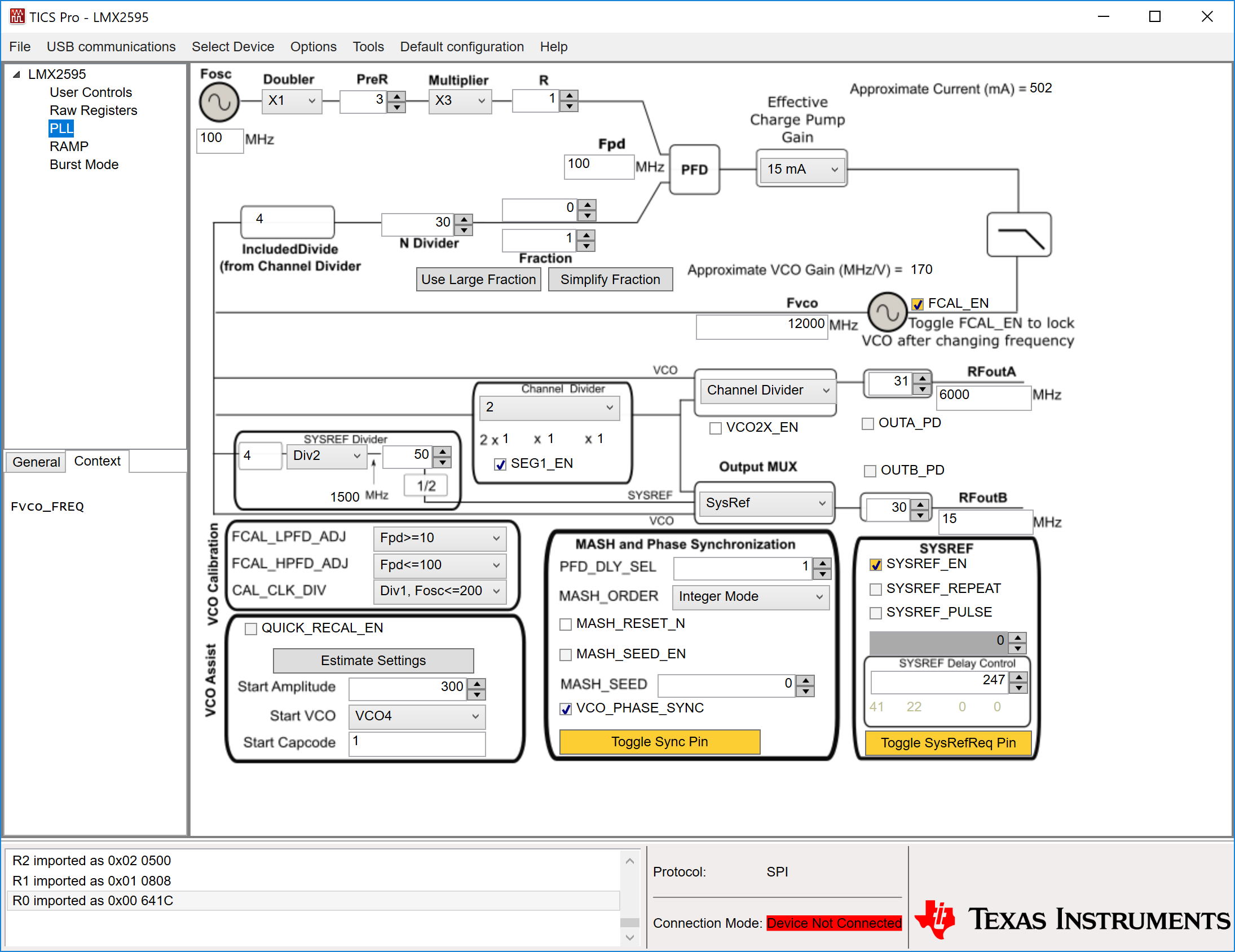Open the Output MUX SysRef dropdown

765,503
